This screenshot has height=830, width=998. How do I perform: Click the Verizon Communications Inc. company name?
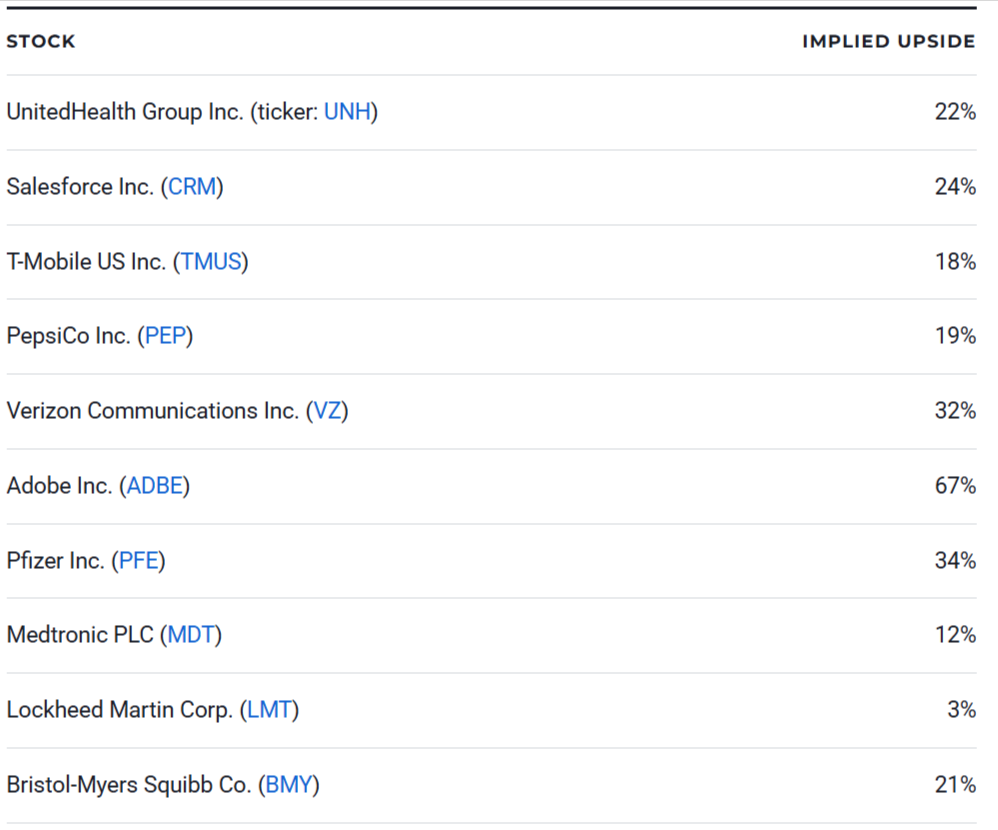point(153,411)
